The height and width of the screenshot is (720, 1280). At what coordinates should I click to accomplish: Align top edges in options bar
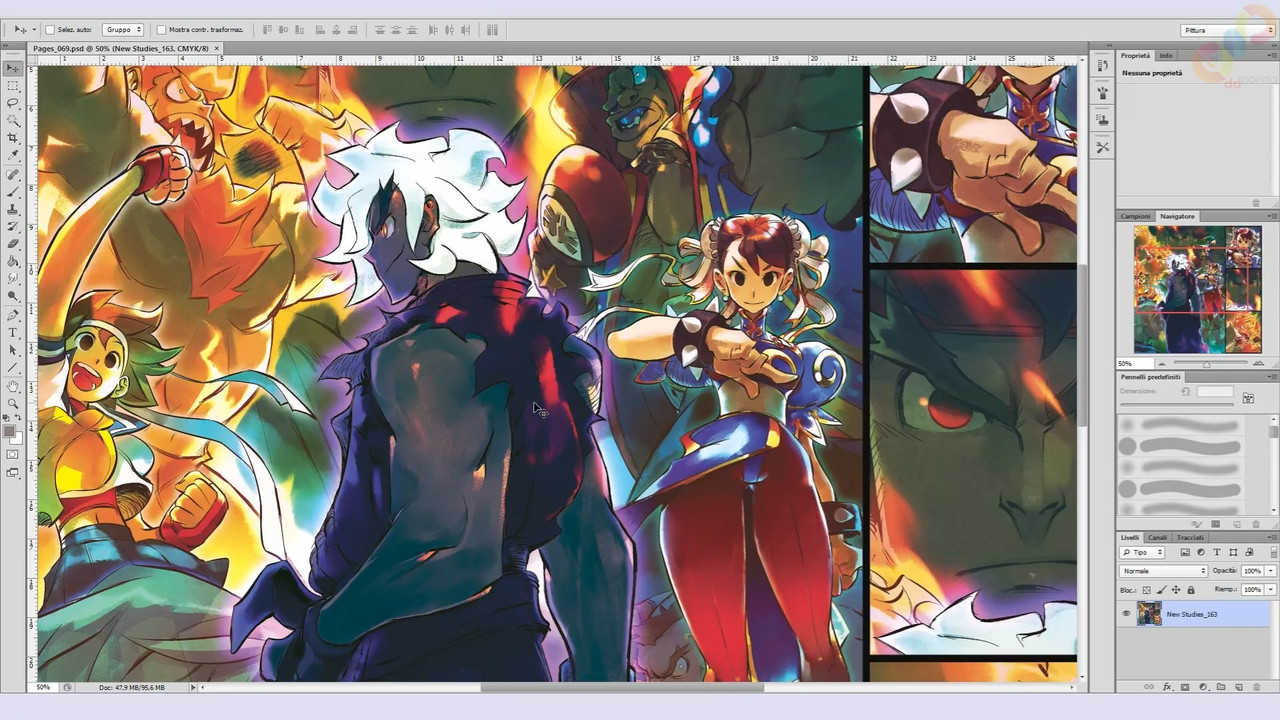tap(267, 30)
